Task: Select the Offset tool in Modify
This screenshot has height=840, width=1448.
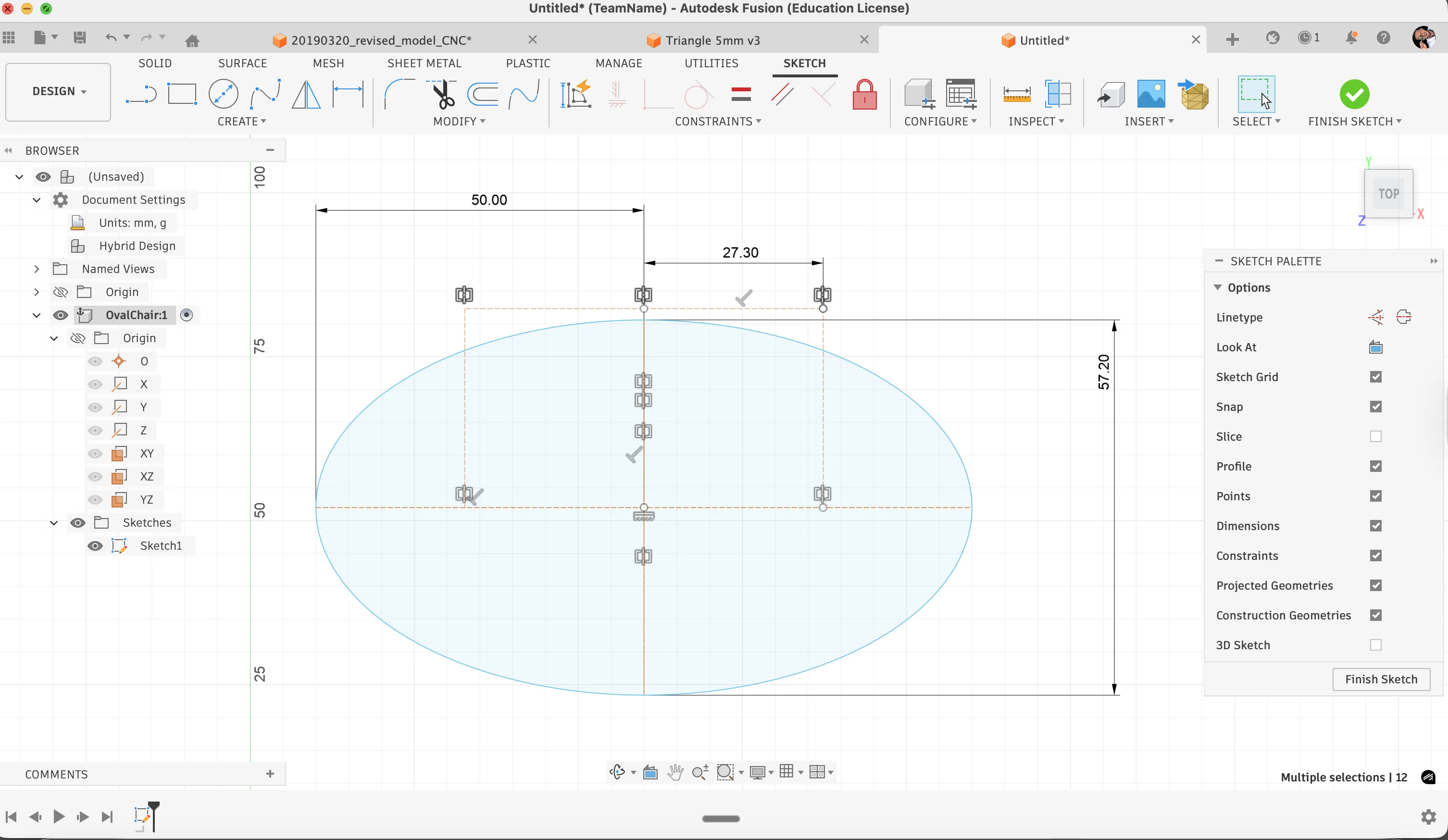Action: click(x=483, y=95)
